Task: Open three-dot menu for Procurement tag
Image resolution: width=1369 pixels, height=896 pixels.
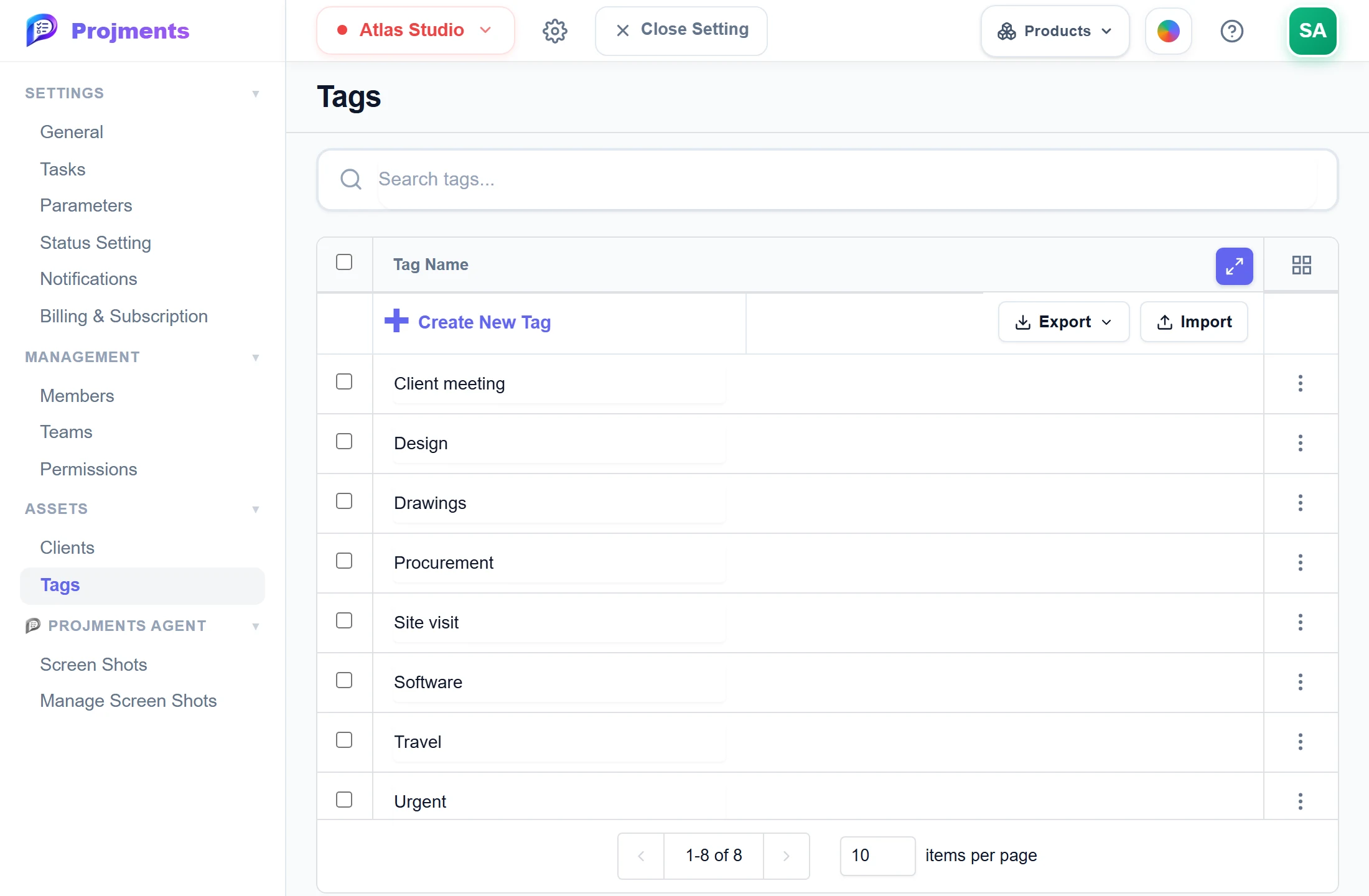Action: tap(1300, 562)
